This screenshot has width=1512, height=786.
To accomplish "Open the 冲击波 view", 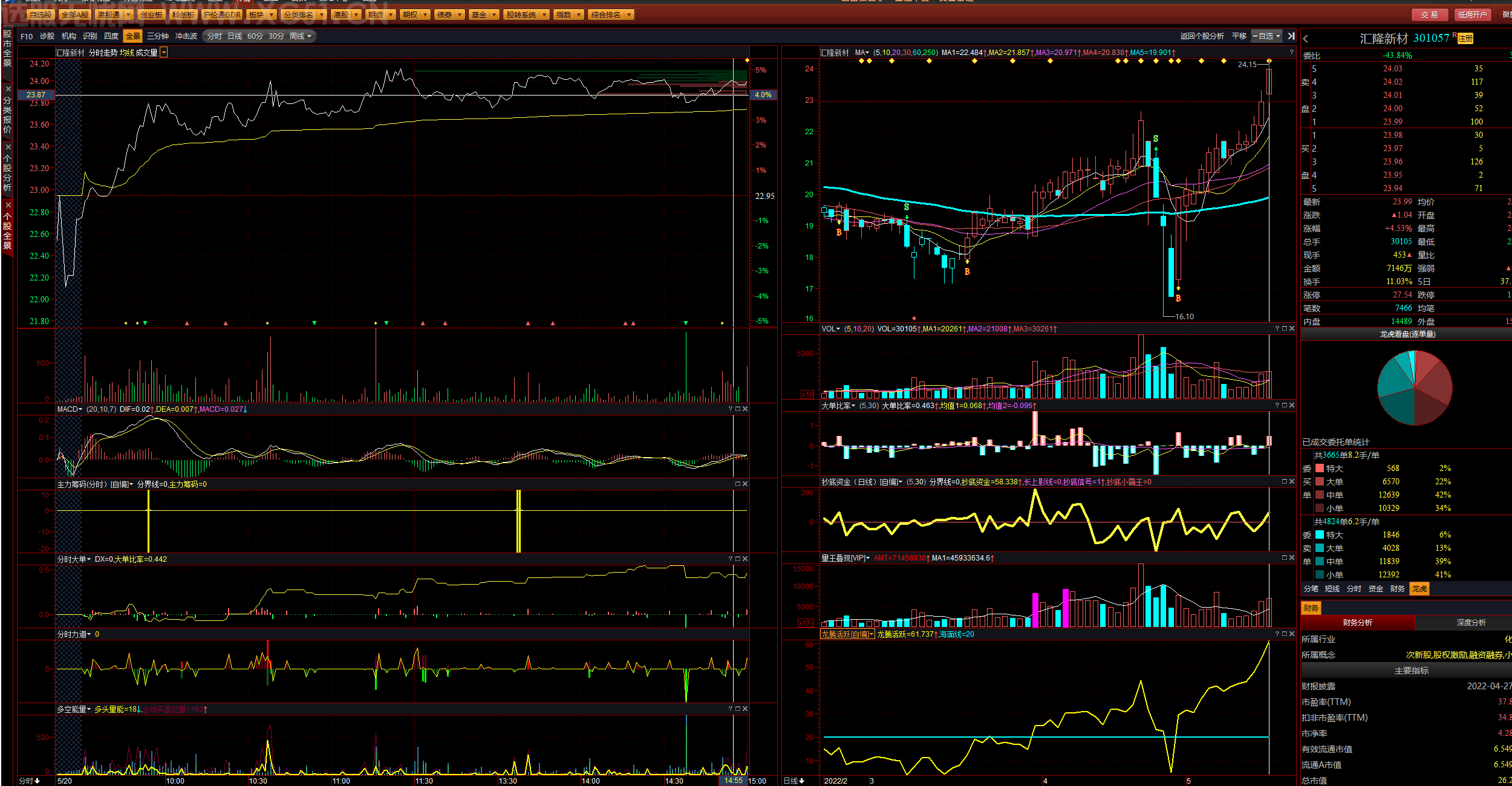I will tap(186, 36).
